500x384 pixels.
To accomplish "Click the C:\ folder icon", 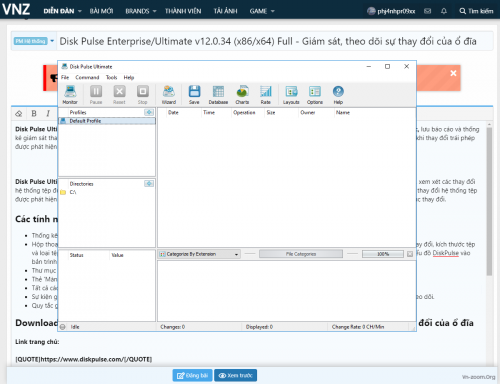I will pyautogui.click(x=63, y=192).
